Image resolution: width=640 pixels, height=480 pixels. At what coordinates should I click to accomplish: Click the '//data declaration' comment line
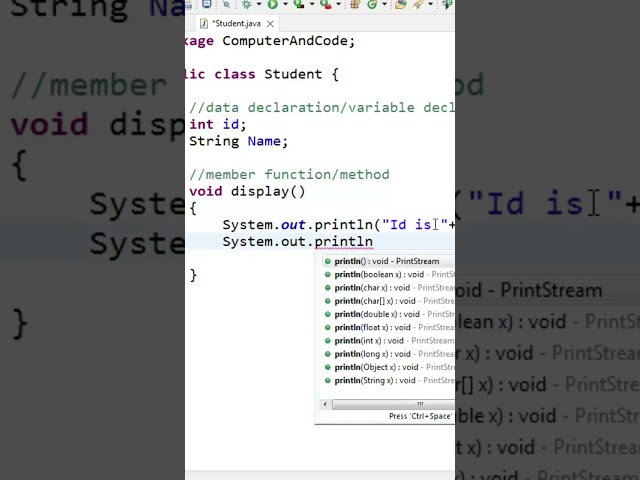pyautogui.click(x=322, y=108)
